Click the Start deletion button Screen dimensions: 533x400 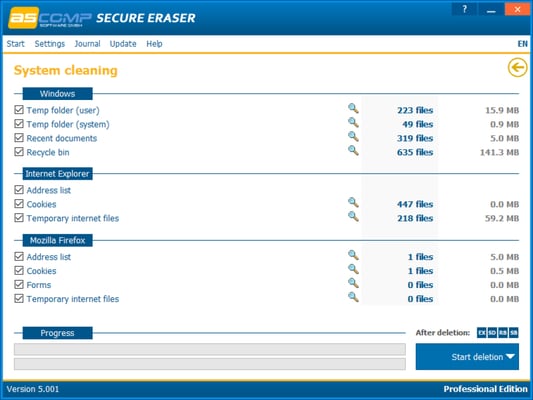(x=467, y=356)
